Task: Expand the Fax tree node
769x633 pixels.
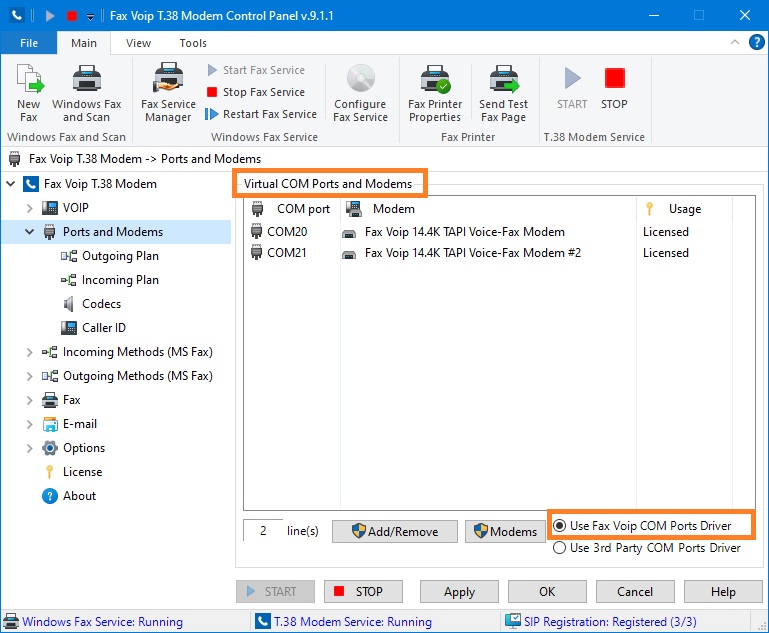Action: (x=29, y=400)
